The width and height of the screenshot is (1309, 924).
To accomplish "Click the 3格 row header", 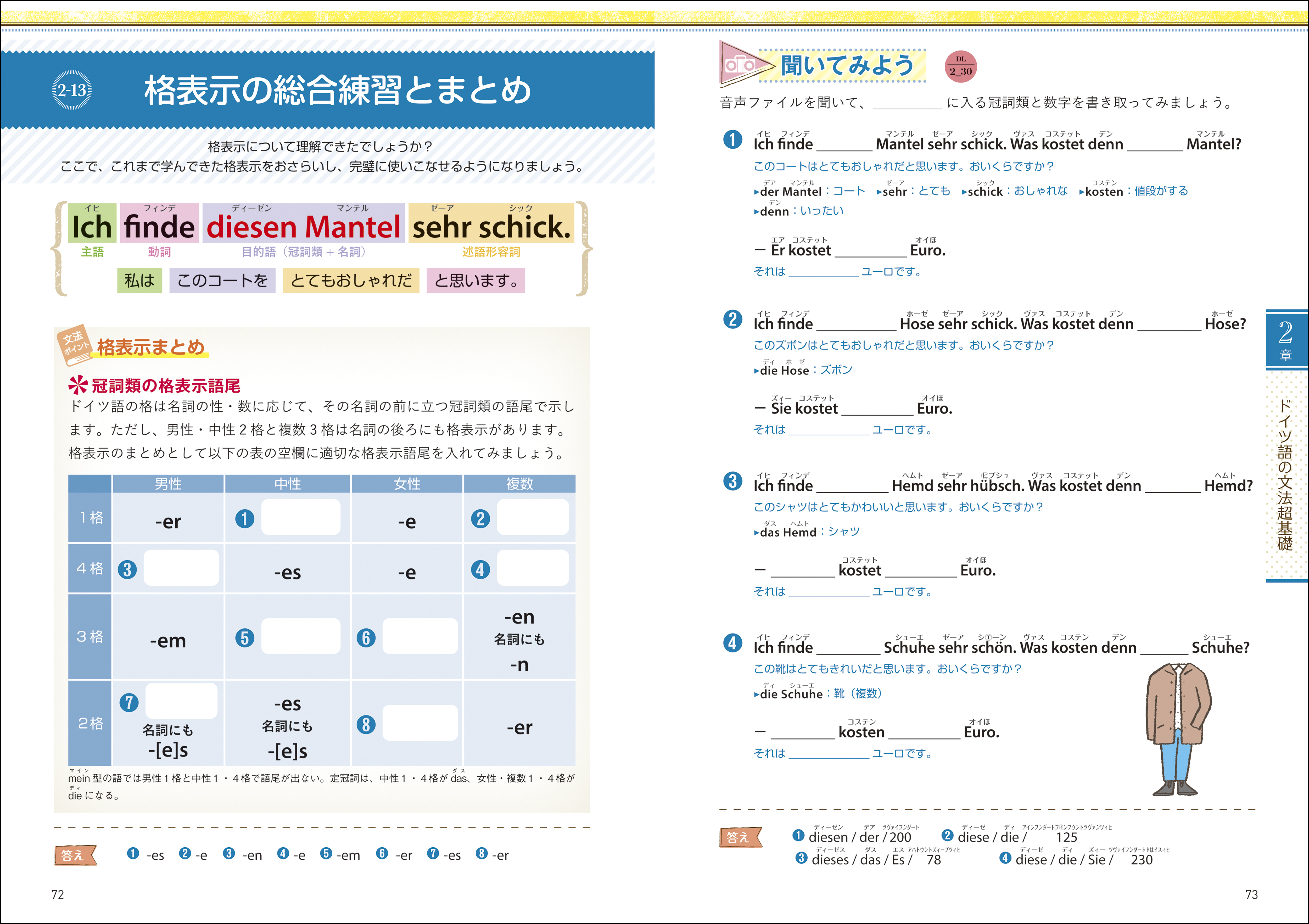I will tap(90, 637).
